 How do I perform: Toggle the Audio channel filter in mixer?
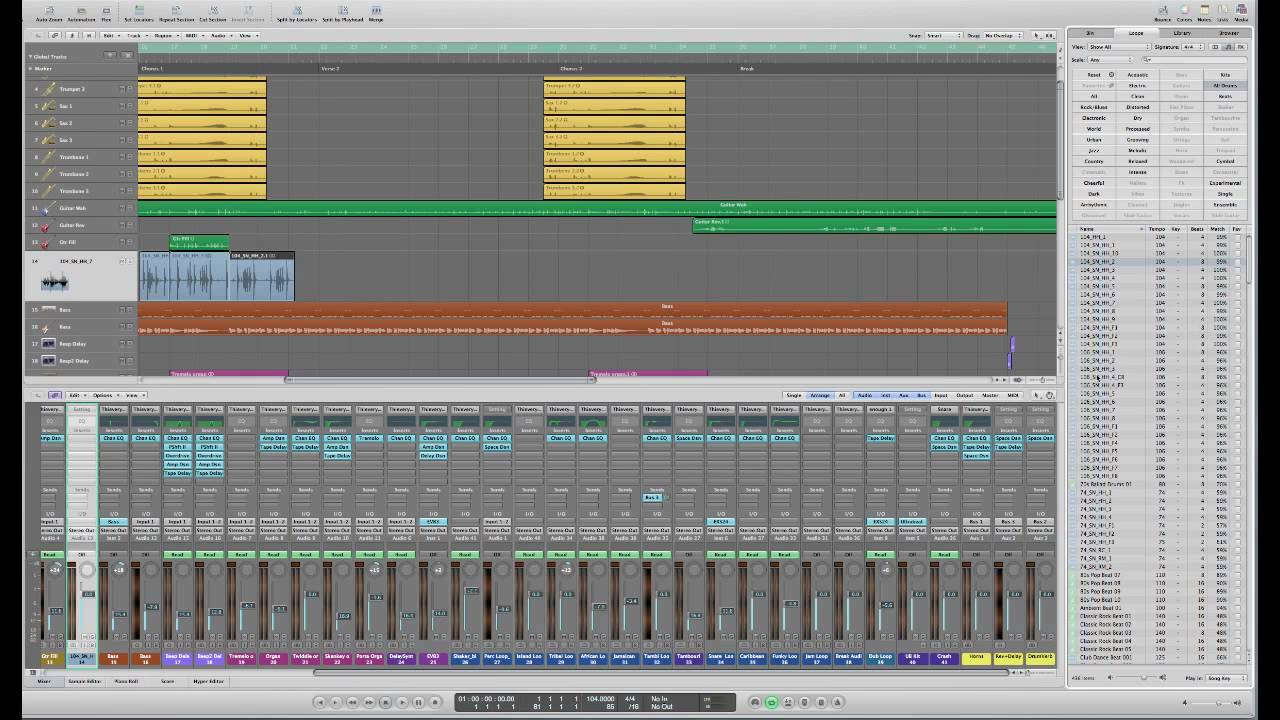[865, 395]
